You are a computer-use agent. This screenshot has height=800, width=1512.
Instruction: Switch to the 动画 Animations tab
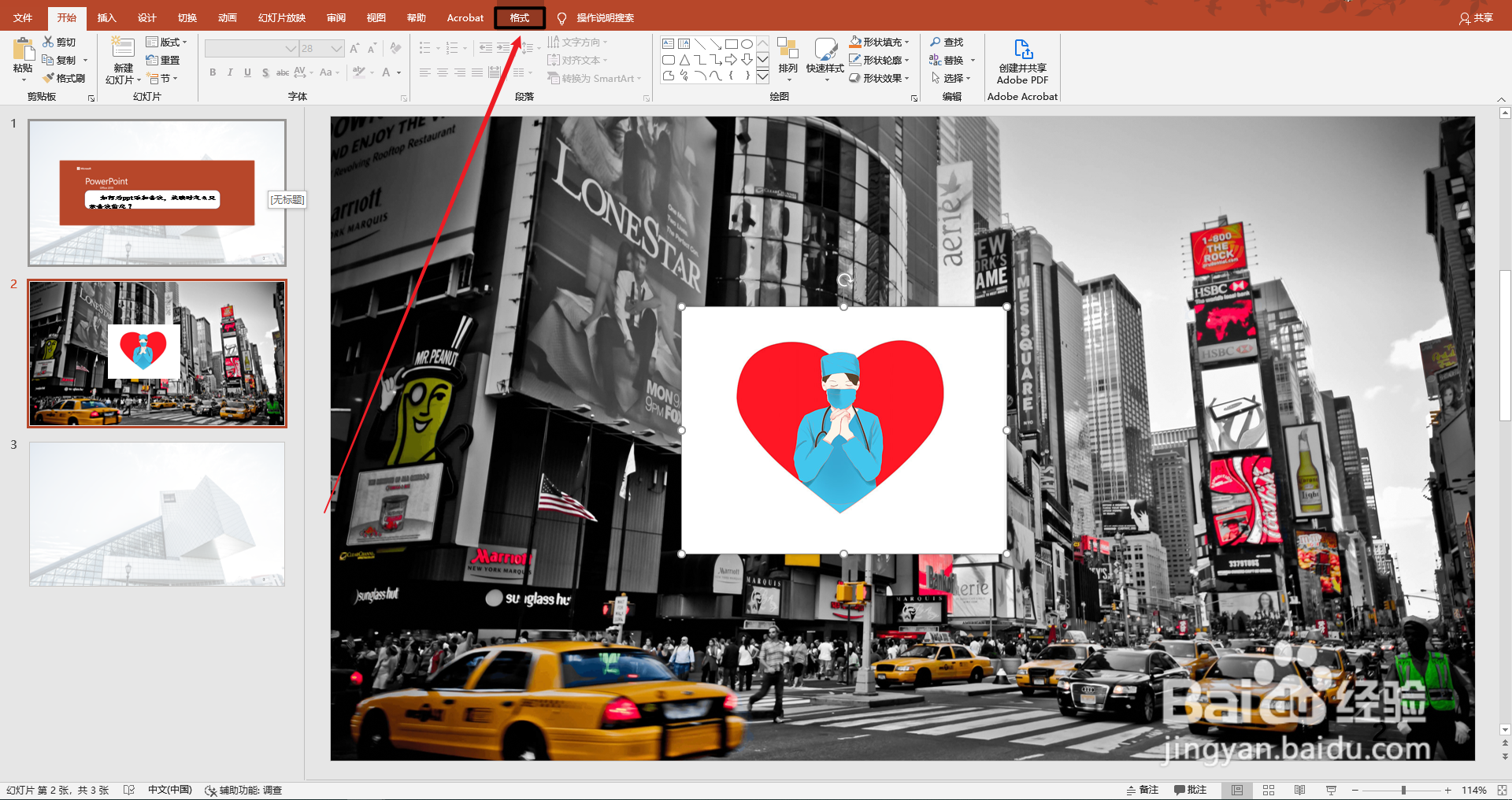coord(227,17)
